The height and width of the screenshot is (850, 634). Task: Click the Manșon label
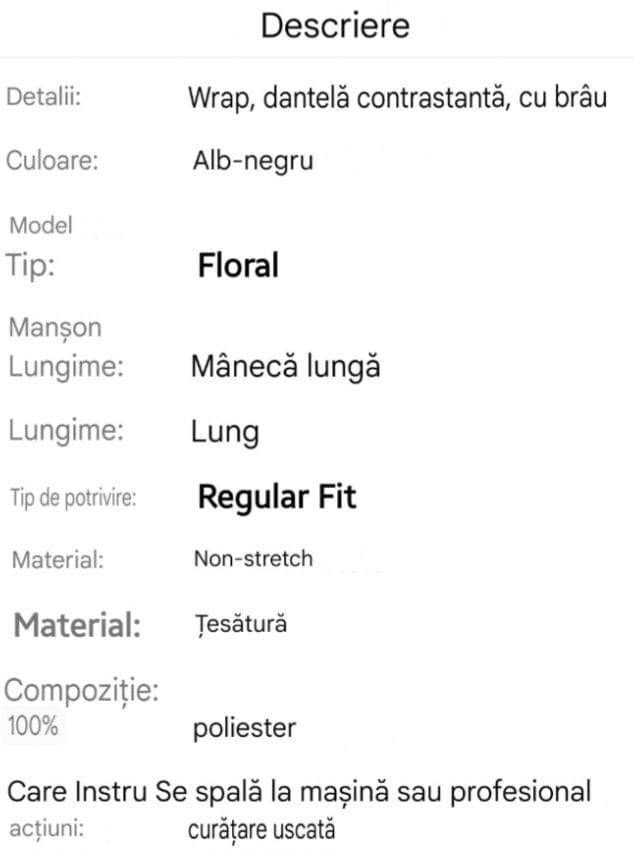(x=55, y=327)
